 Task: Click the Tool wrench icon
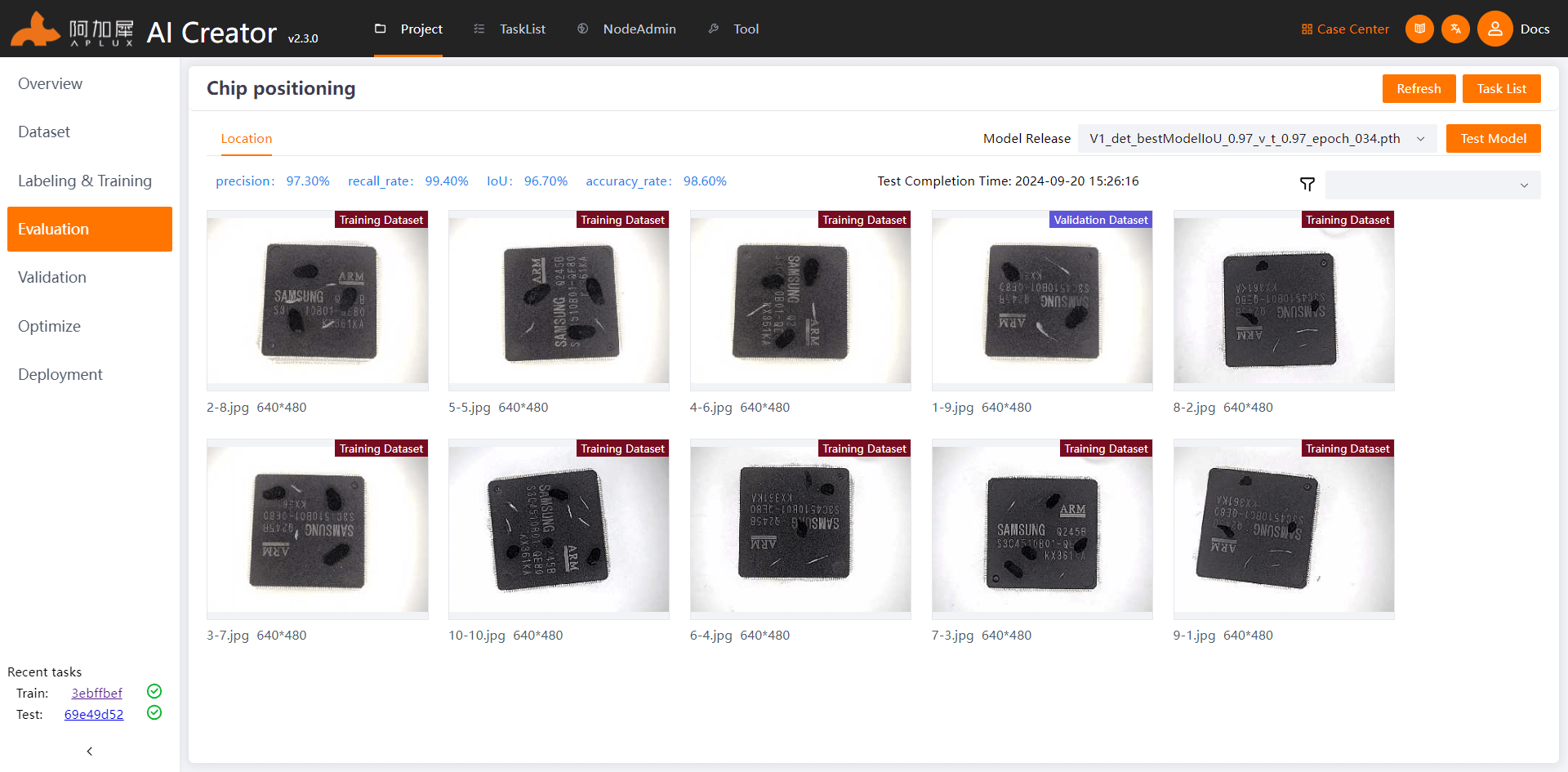[x=714, y=29]
